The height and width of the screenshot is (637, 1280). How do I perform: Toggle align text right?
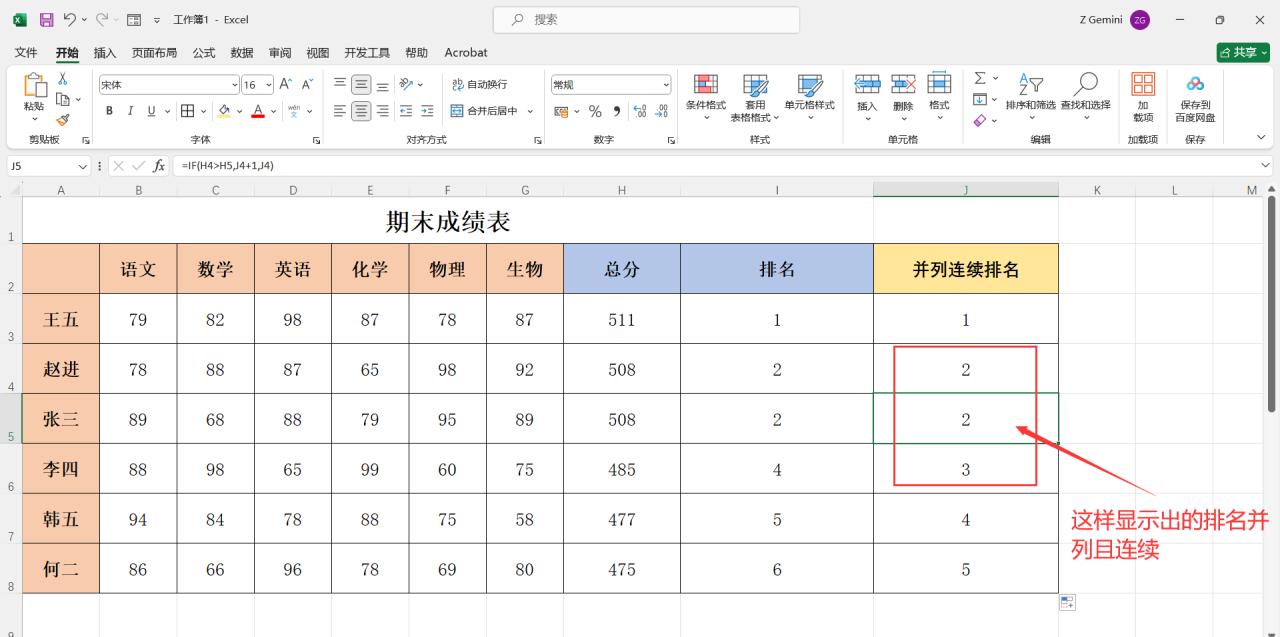[383, 111]
